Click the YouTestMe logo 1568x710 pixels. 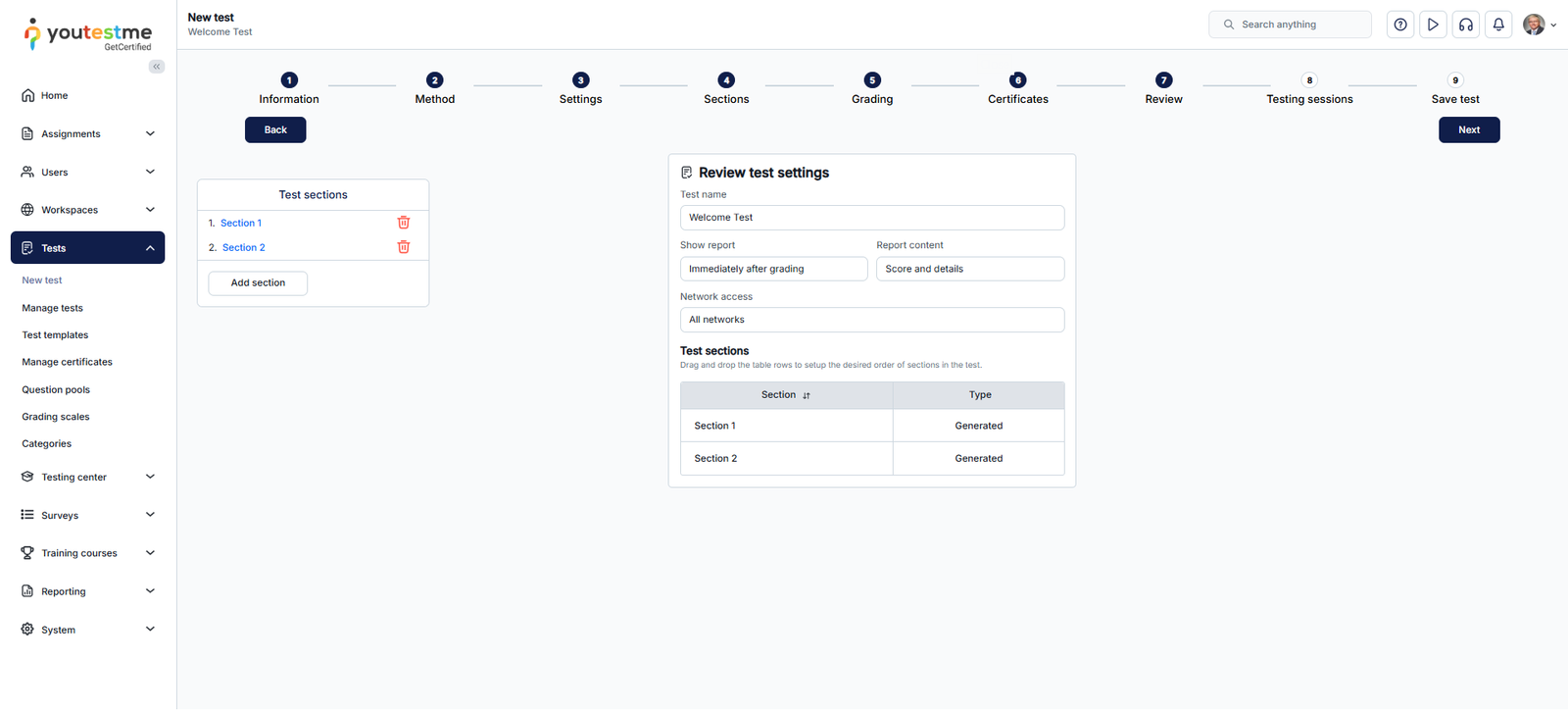[88, 34]
